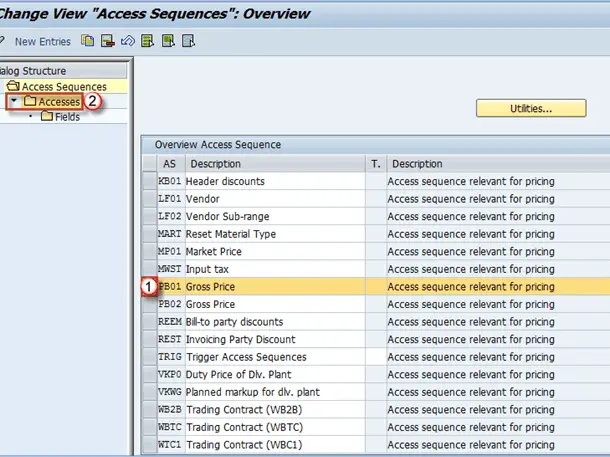Click the Trigger Access Sequences description cell

(275, 357)
